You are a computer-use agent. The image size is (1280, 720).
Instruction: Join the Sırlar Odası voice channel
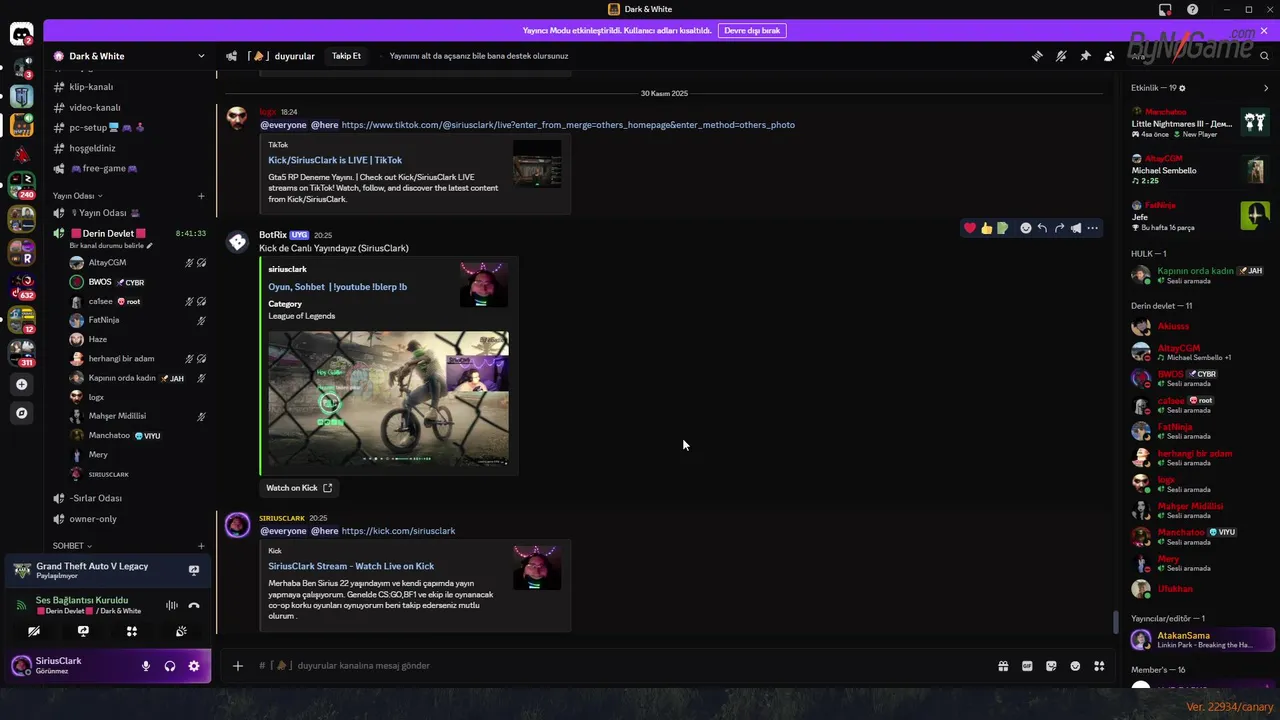click(x=129, y=498)
